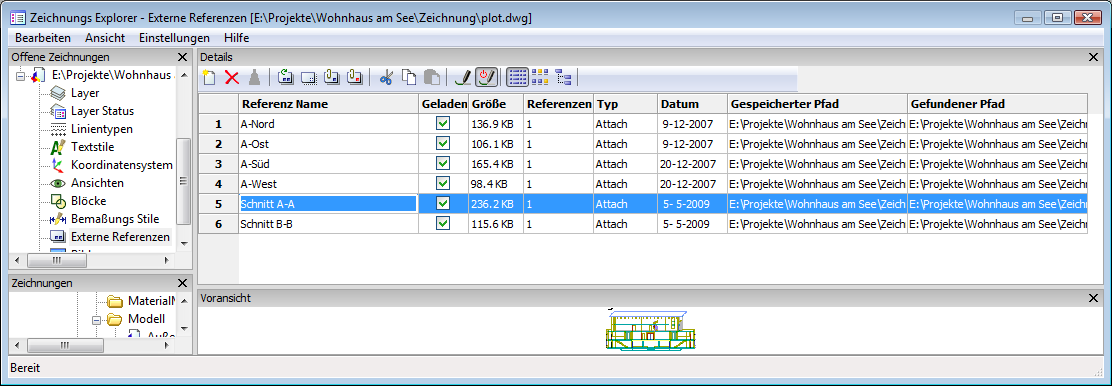Toggle the Geladen checkbox for A-Süd
This screenshot has width=1112, height=386.
point(443,163)
